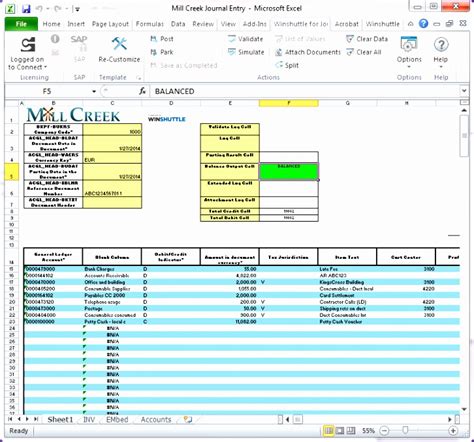Open the Formulas ribbon tab
Screen dimensions: 474x442
[150, 24]
